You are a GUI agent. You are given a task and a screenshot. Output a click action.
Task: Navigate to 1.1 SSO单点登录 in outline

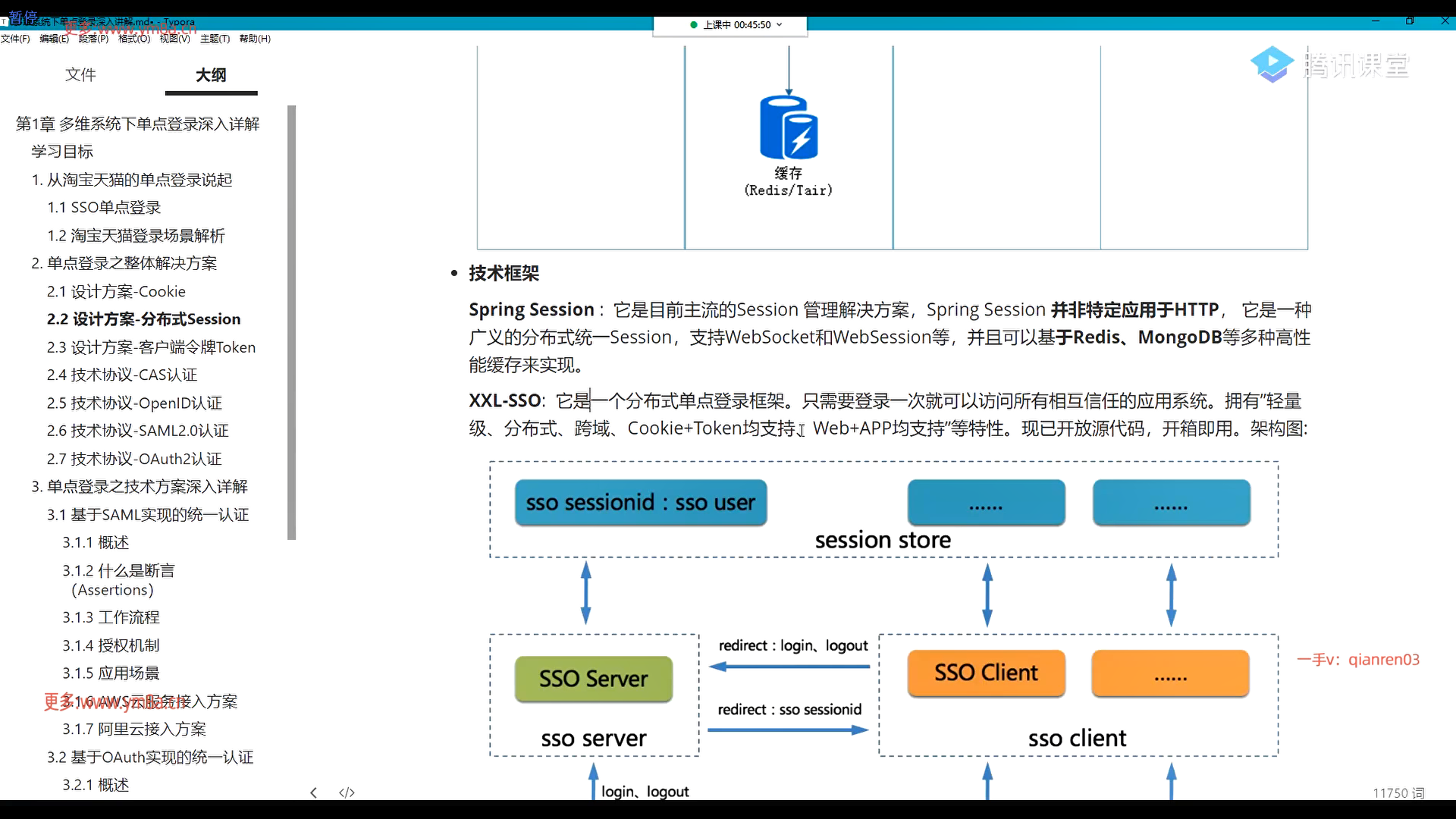pyautogui.click(x=104, y=208)
